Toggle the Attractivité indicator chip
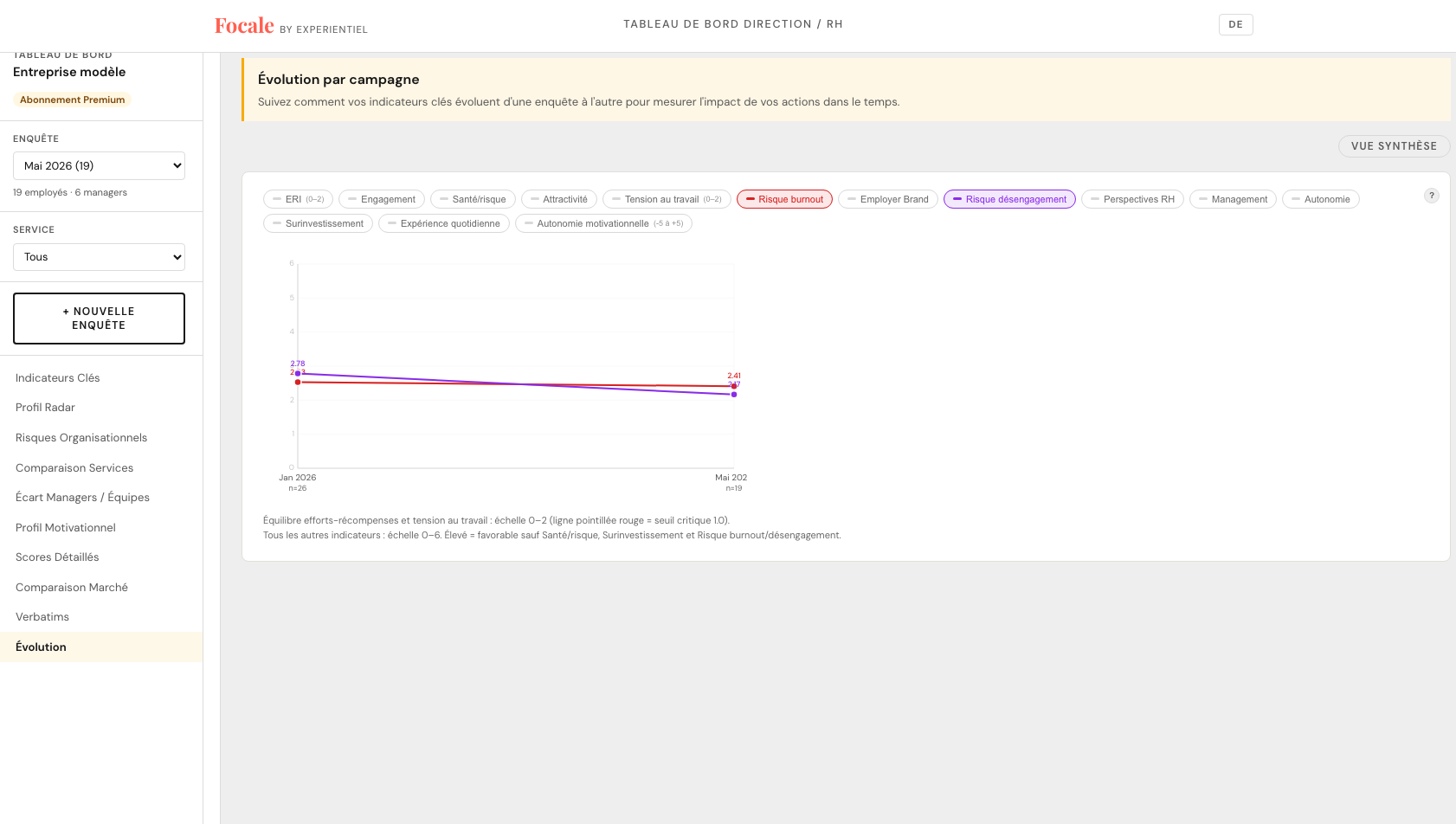 pyautogui.click(x=559, y=199)
